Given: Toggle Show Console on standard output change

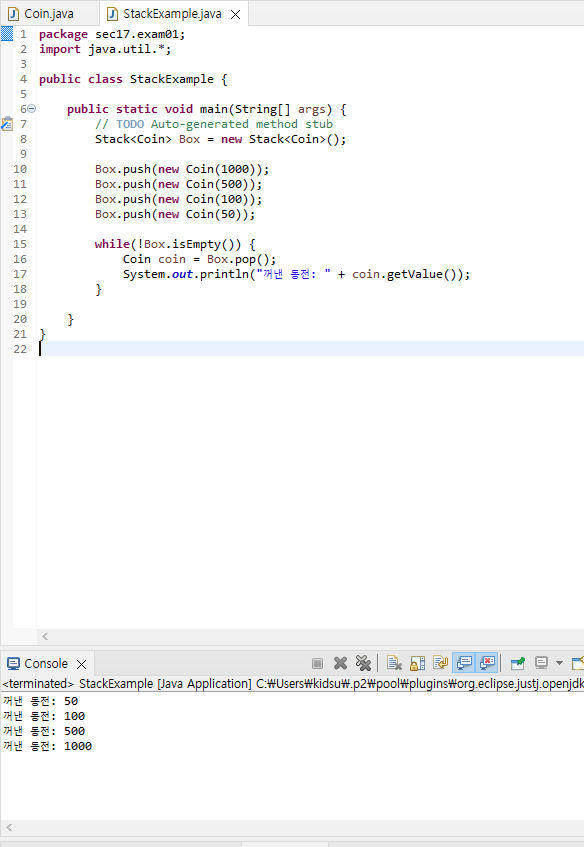Looking at the screenshot, I should click(x=464, y=663).
